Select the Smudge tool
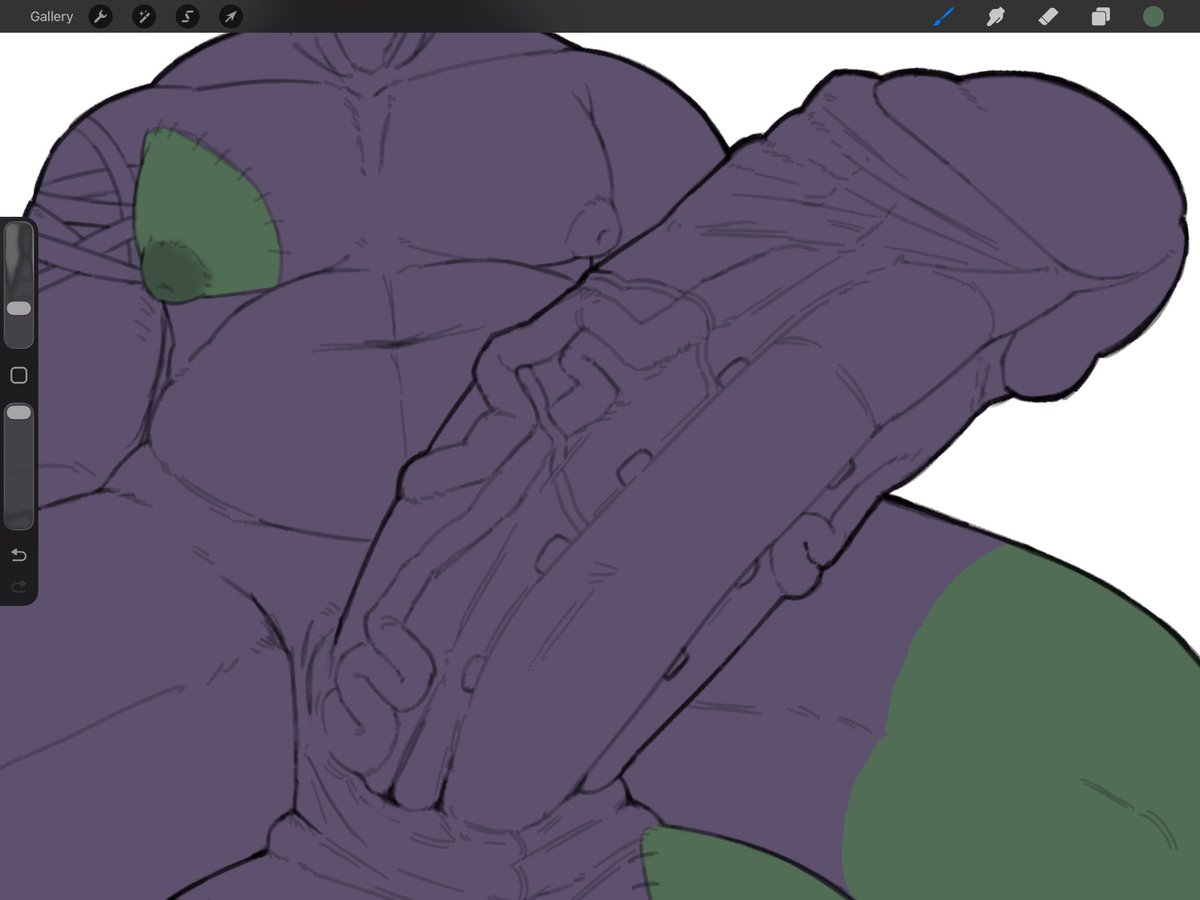This screenshot has width=1200, height=900. (x=995, y=16)
